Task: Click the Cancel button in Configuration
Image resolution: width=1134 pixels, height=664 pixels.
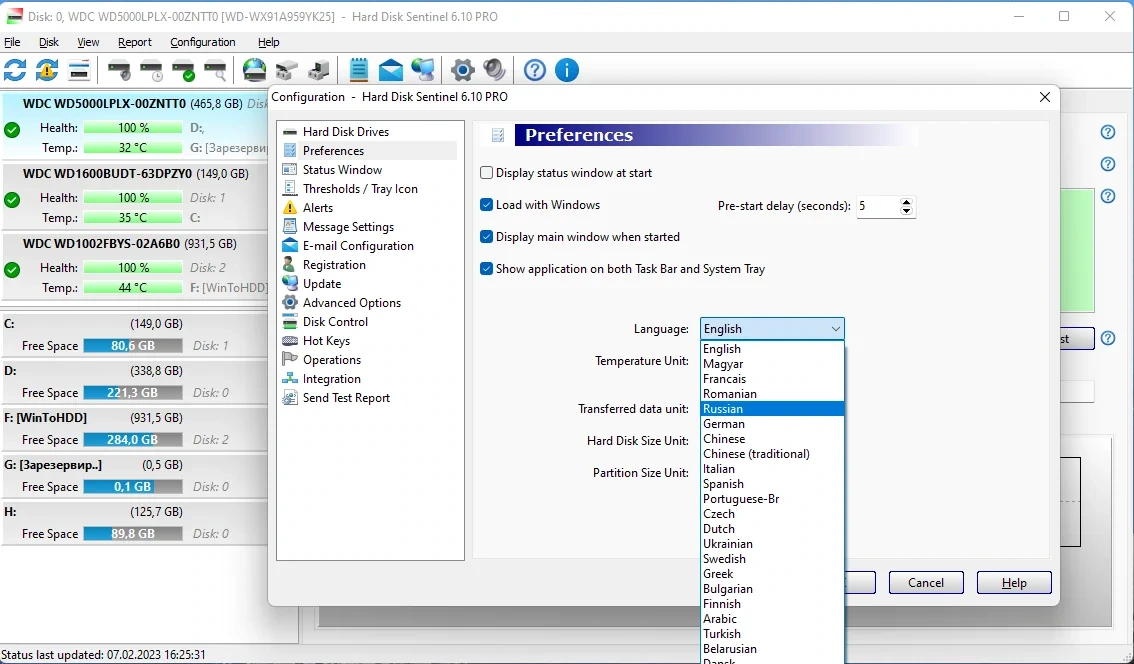Action: (x=926, y=583)
